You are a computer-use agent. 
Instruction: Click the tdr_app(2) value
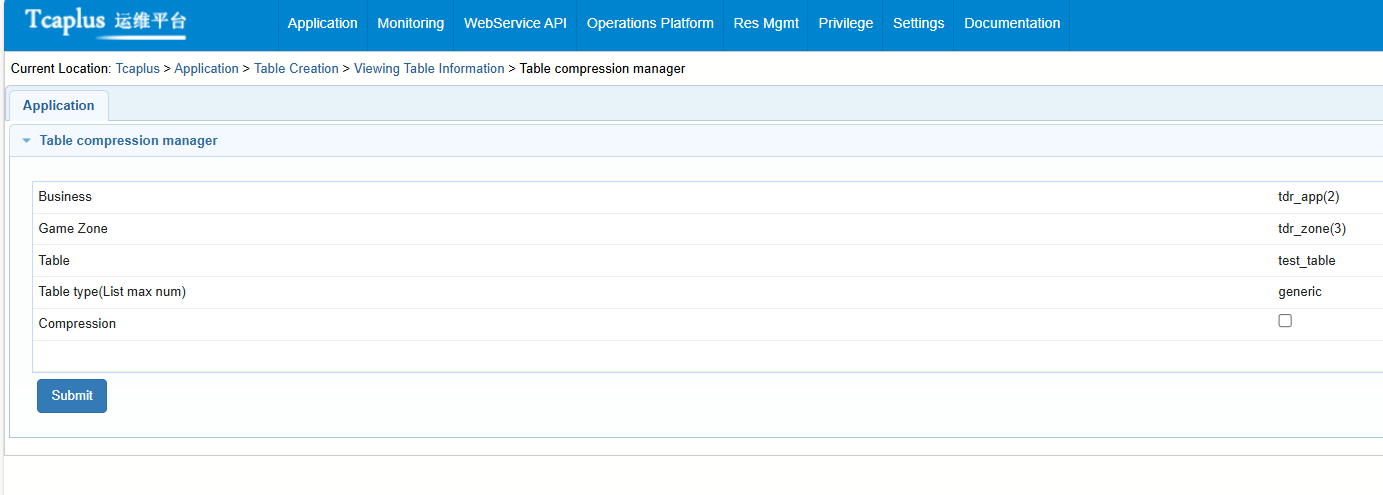[1308, 197]
